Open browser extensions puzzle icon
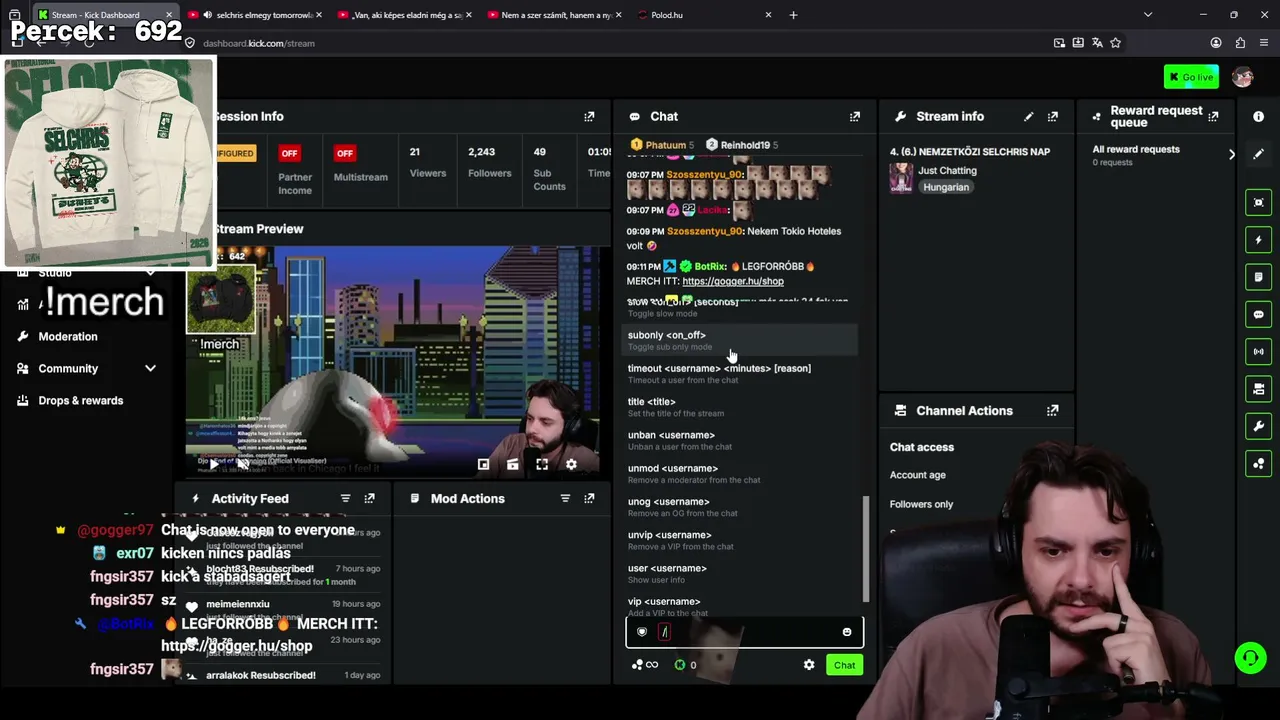 (x=1240, y=43)
